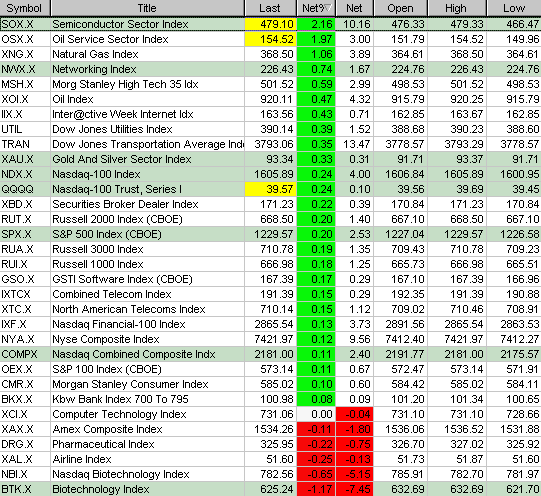Select Dow Jones Transportation Average row
The height and width of the screenshot is (496, 541).
tap(270, 144)
